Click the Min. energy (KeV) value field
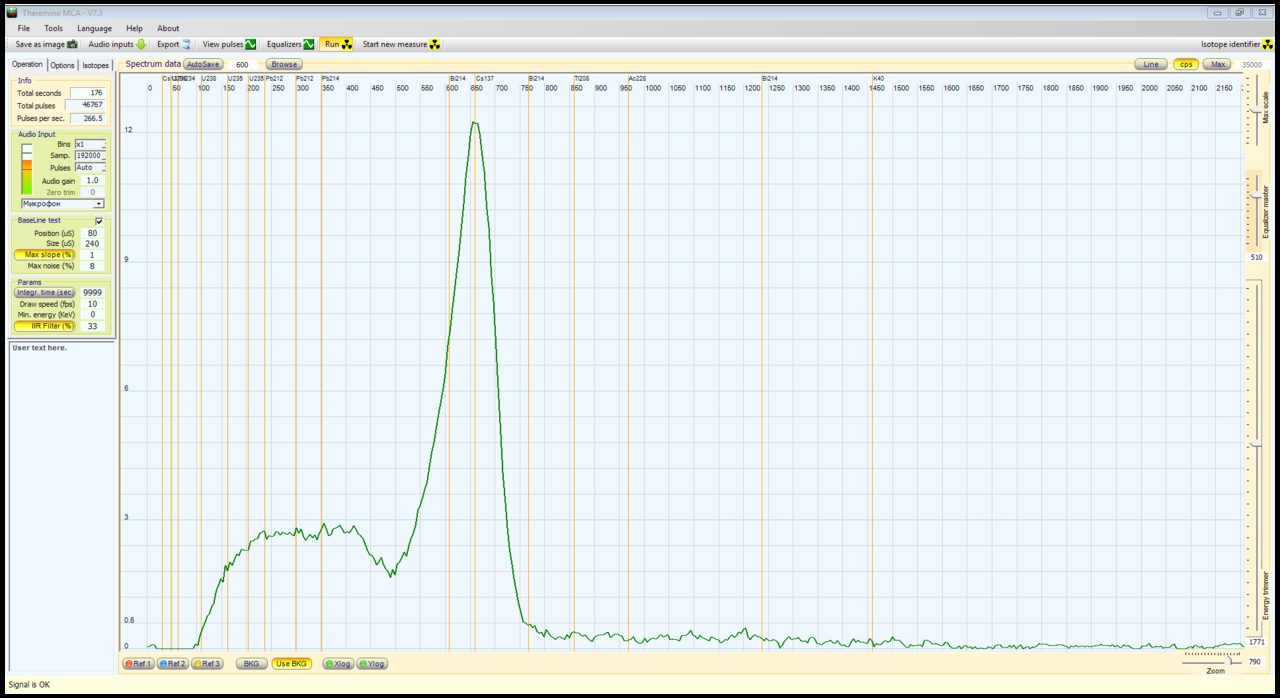The image size is (1280, 698). (x=92, y=314)
